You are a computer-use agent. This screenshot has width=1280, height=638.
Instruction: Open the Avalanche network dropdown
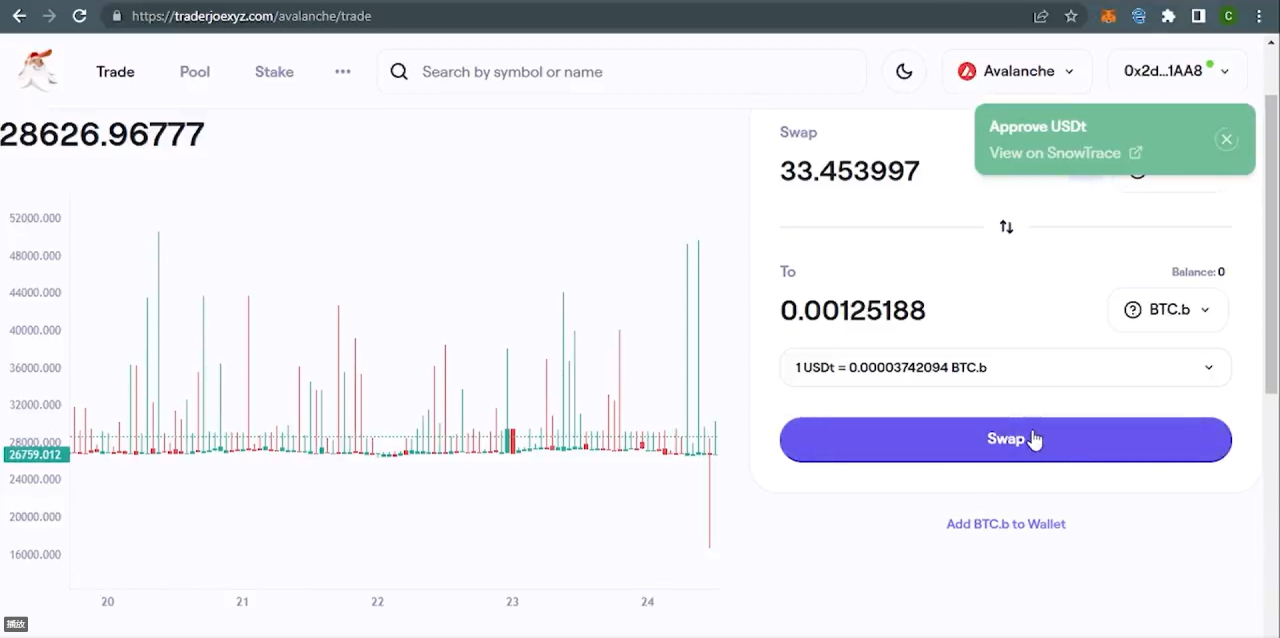[x=1016, y=71]
